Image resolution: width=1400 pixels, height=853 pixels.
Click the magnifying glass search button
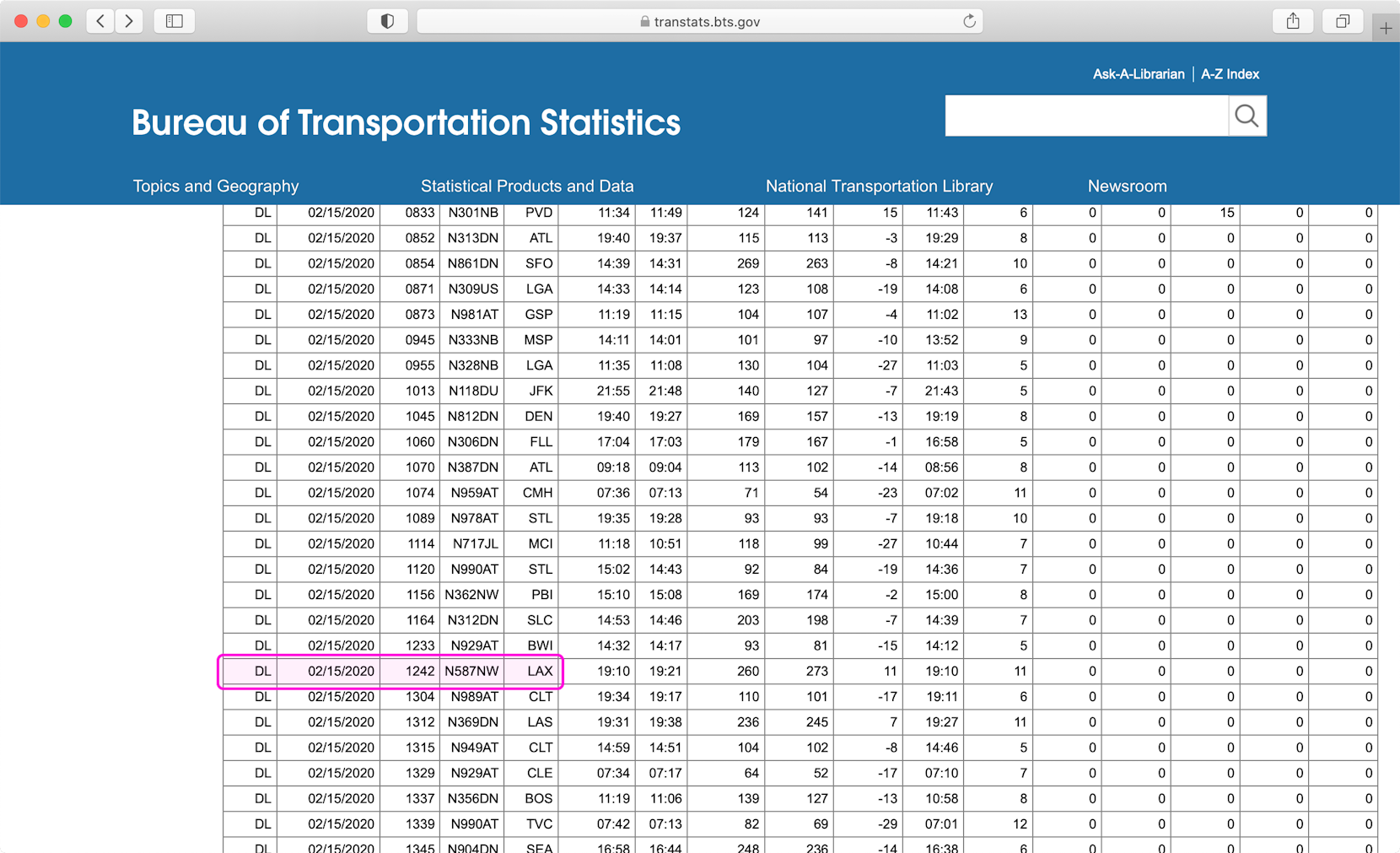click(1247, 116)
